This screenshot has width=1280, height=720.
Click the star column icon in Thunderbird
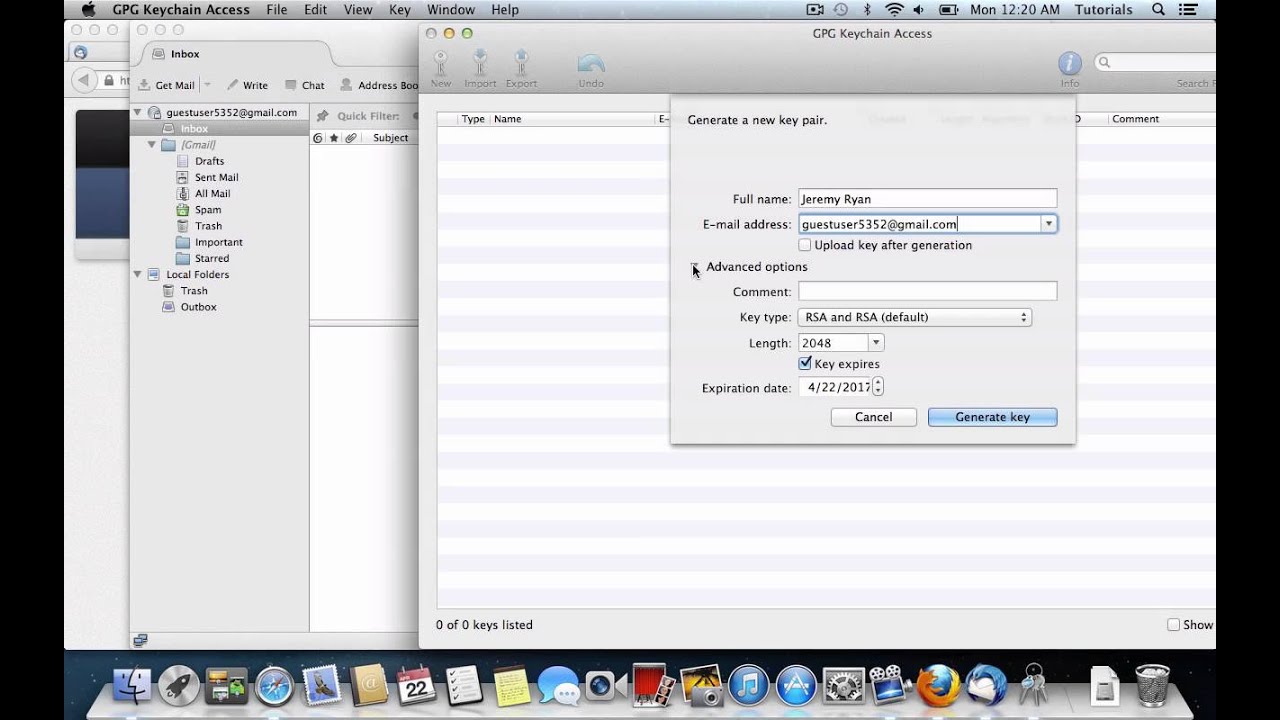click(334, 138)
